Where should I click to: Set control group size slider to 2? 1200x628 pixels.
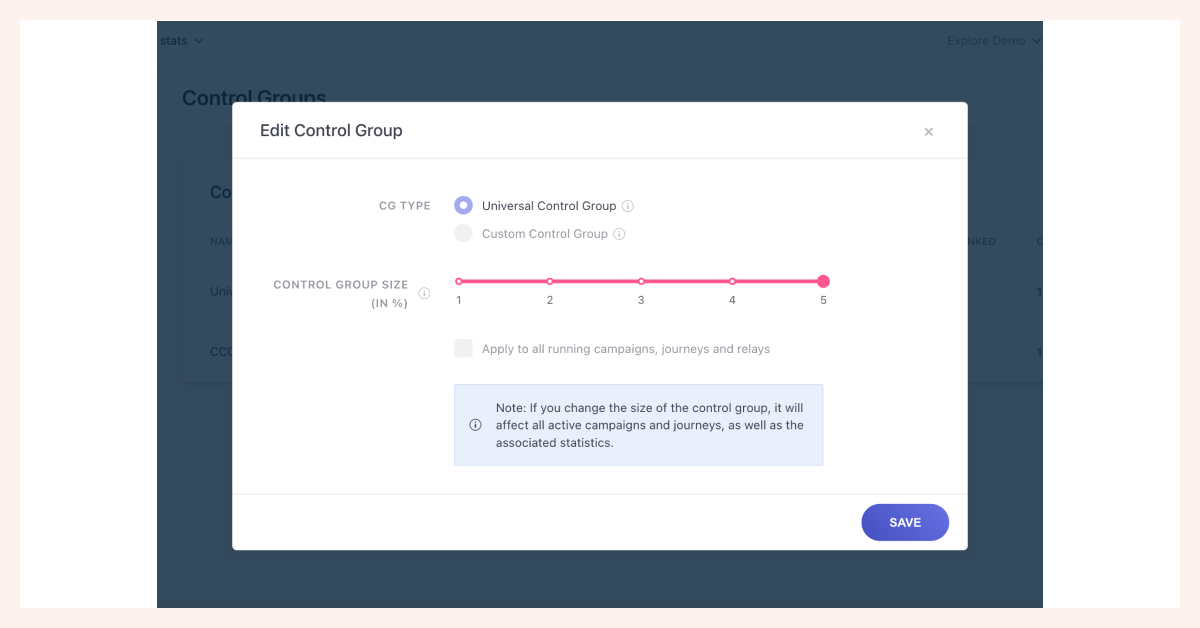click(550, 282)
